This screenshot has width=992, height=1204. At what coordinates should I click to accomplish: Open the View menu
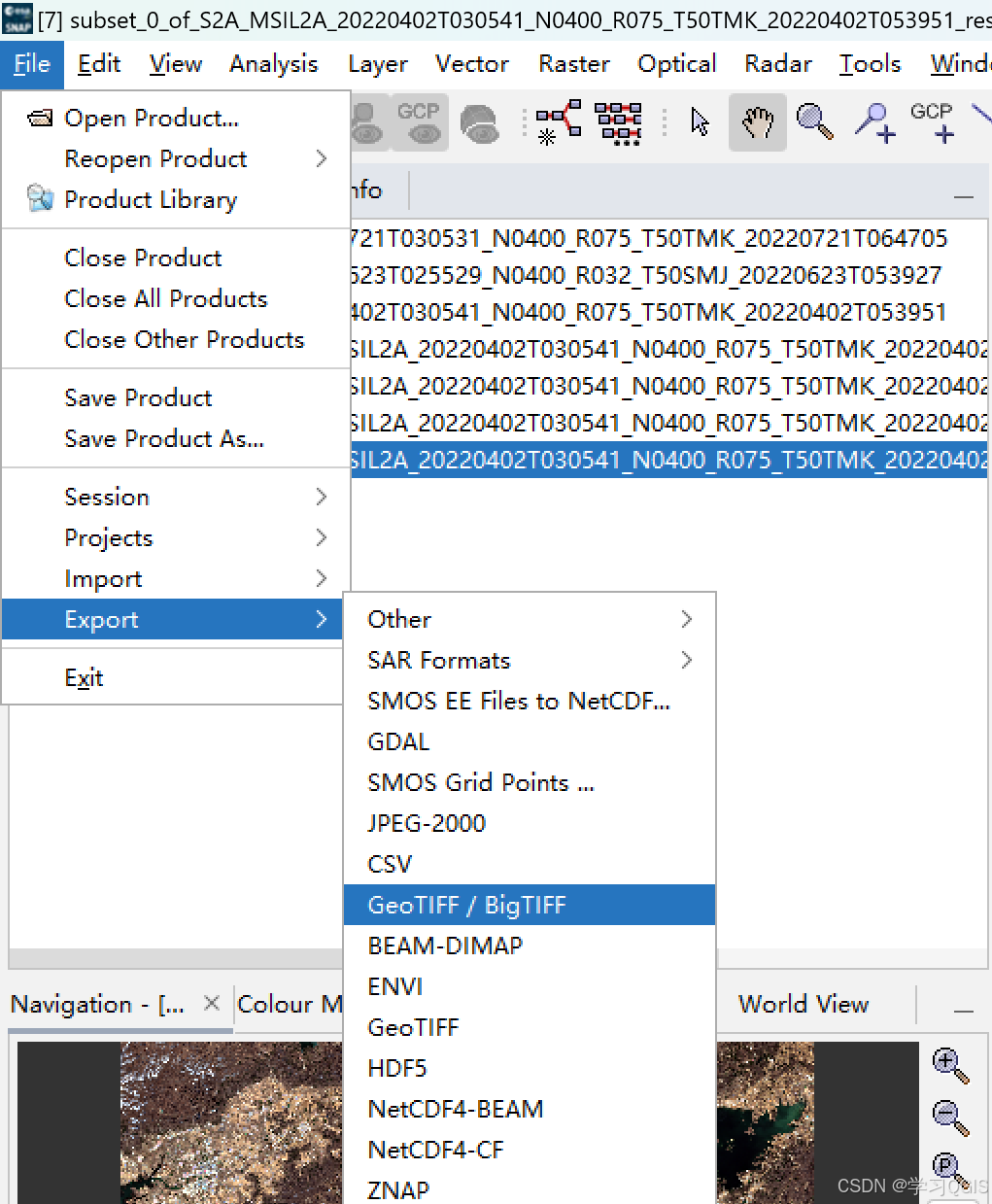coord(176,64)
